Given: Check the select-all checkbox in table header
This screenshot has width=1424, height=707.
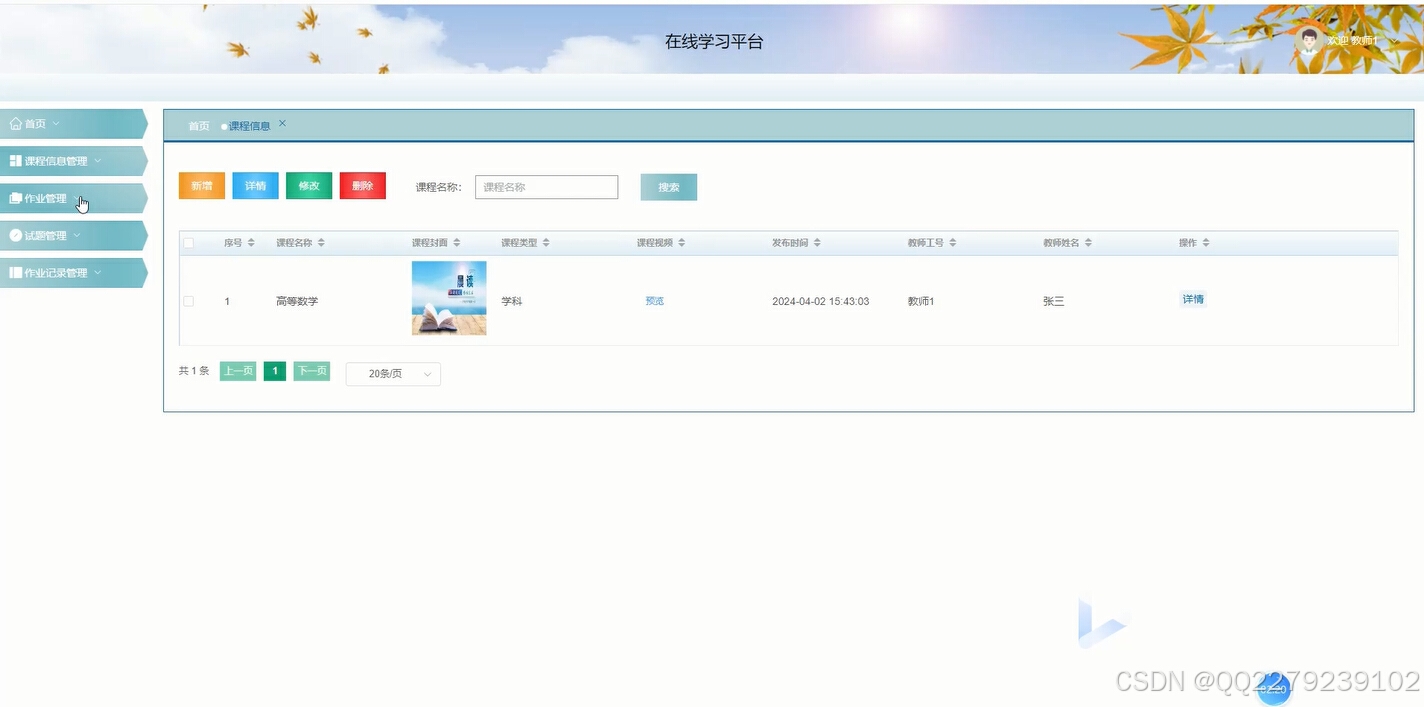Looking at the screenshot, I should pyautogui.click(x=188, y=242).
